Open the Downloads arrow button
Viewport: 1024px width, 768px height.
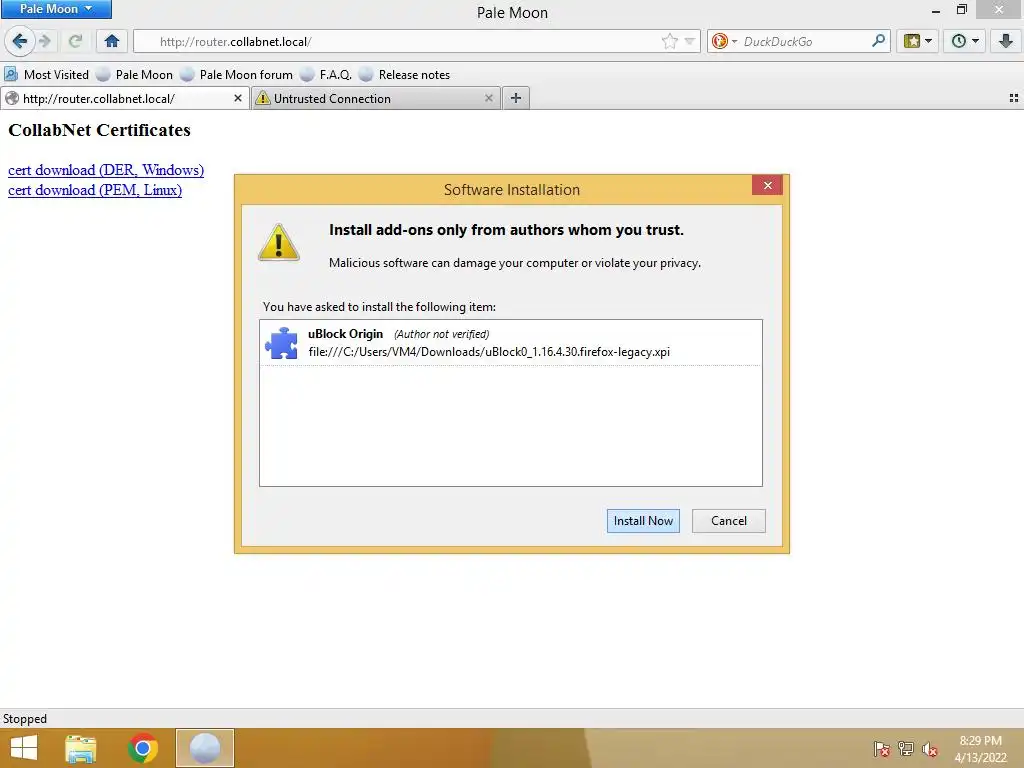coord(1006,41)
